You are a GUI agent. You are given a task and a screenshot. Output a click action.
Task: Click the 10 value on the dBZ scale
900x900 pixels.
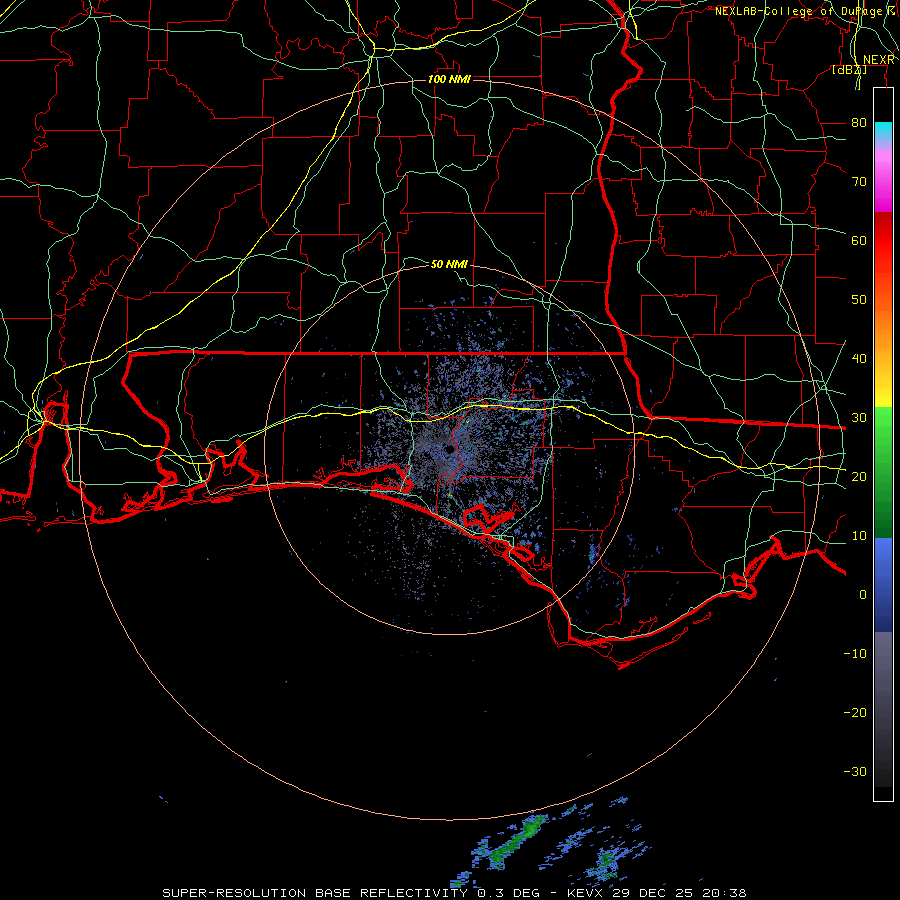[859, 536]
